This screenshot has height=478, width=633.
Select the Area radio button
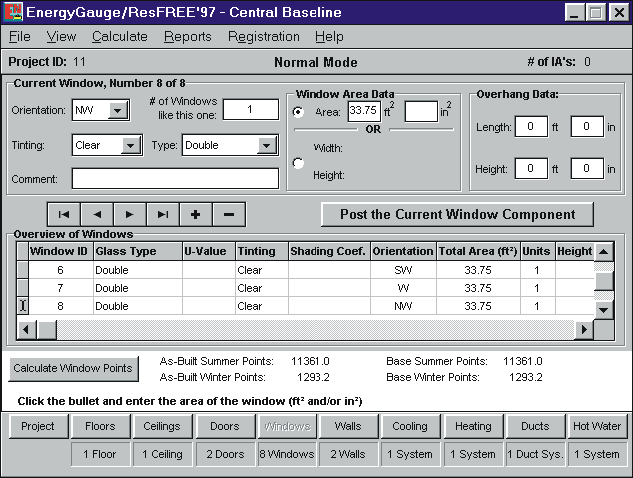pos(298,112)
